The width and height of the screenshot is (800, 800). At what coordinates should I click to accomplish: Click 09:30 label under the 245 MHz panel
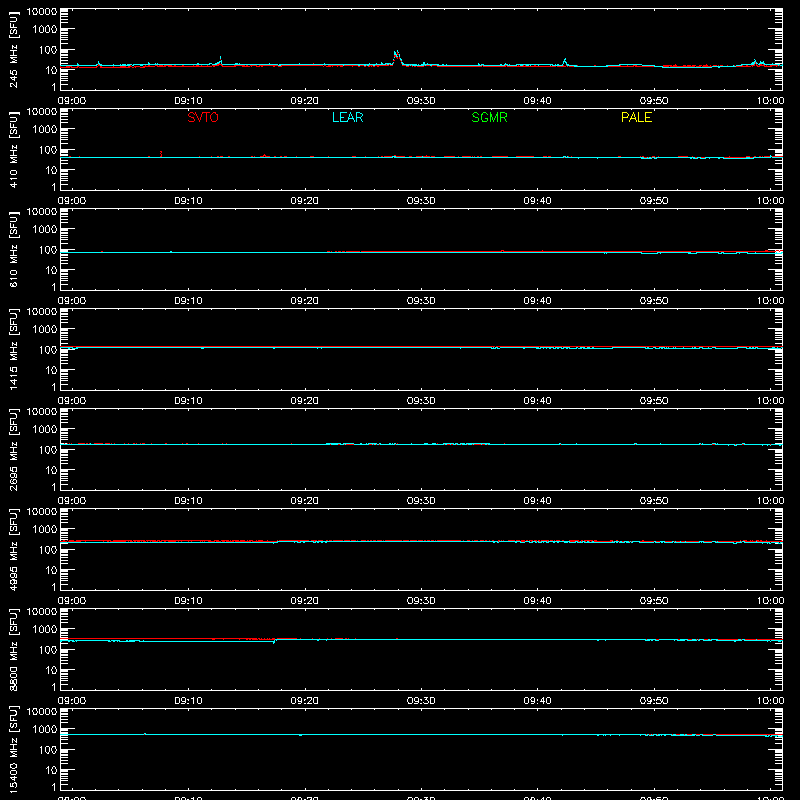(421, 101)
